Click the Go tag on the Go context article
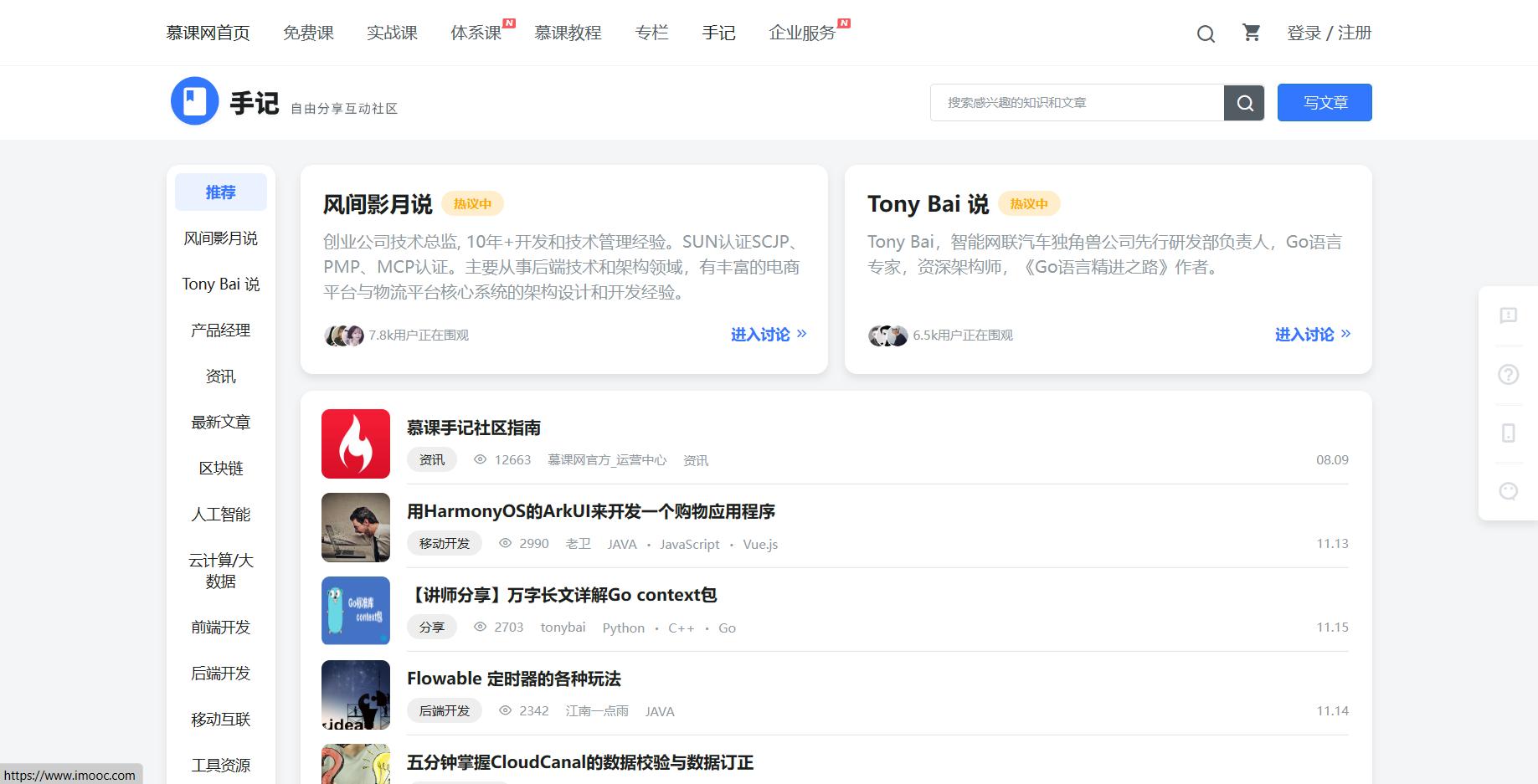1538x784 pixels. point(726,628)
